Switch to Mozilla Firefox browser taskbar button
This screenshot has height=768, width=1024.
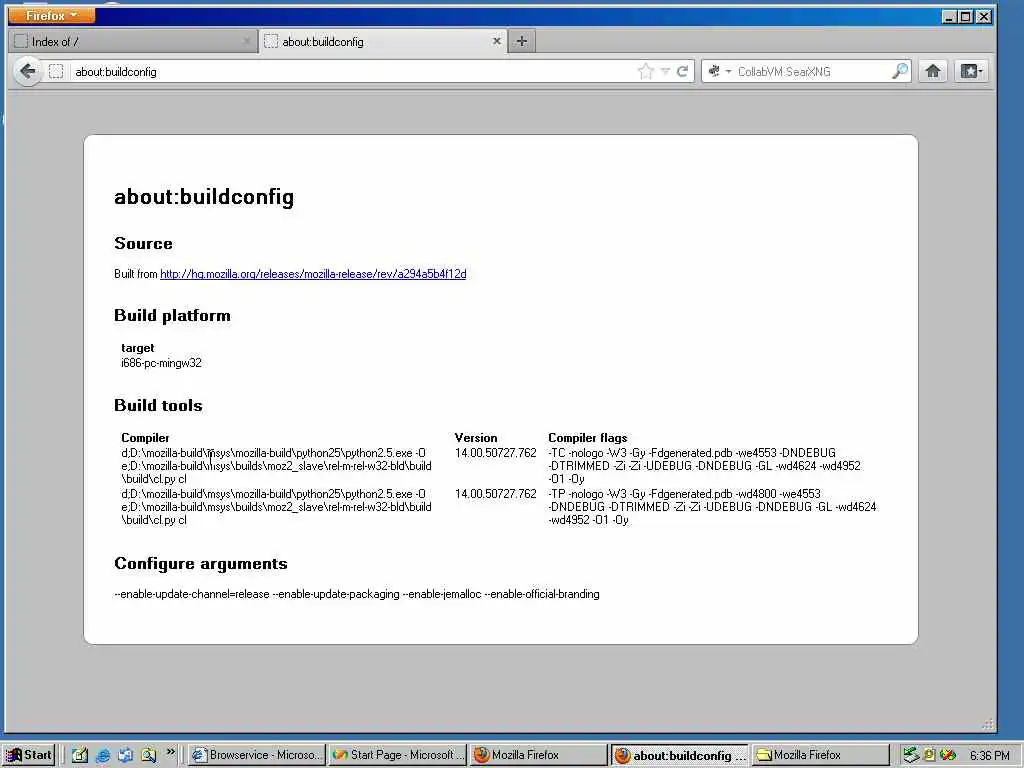point(539,755)
